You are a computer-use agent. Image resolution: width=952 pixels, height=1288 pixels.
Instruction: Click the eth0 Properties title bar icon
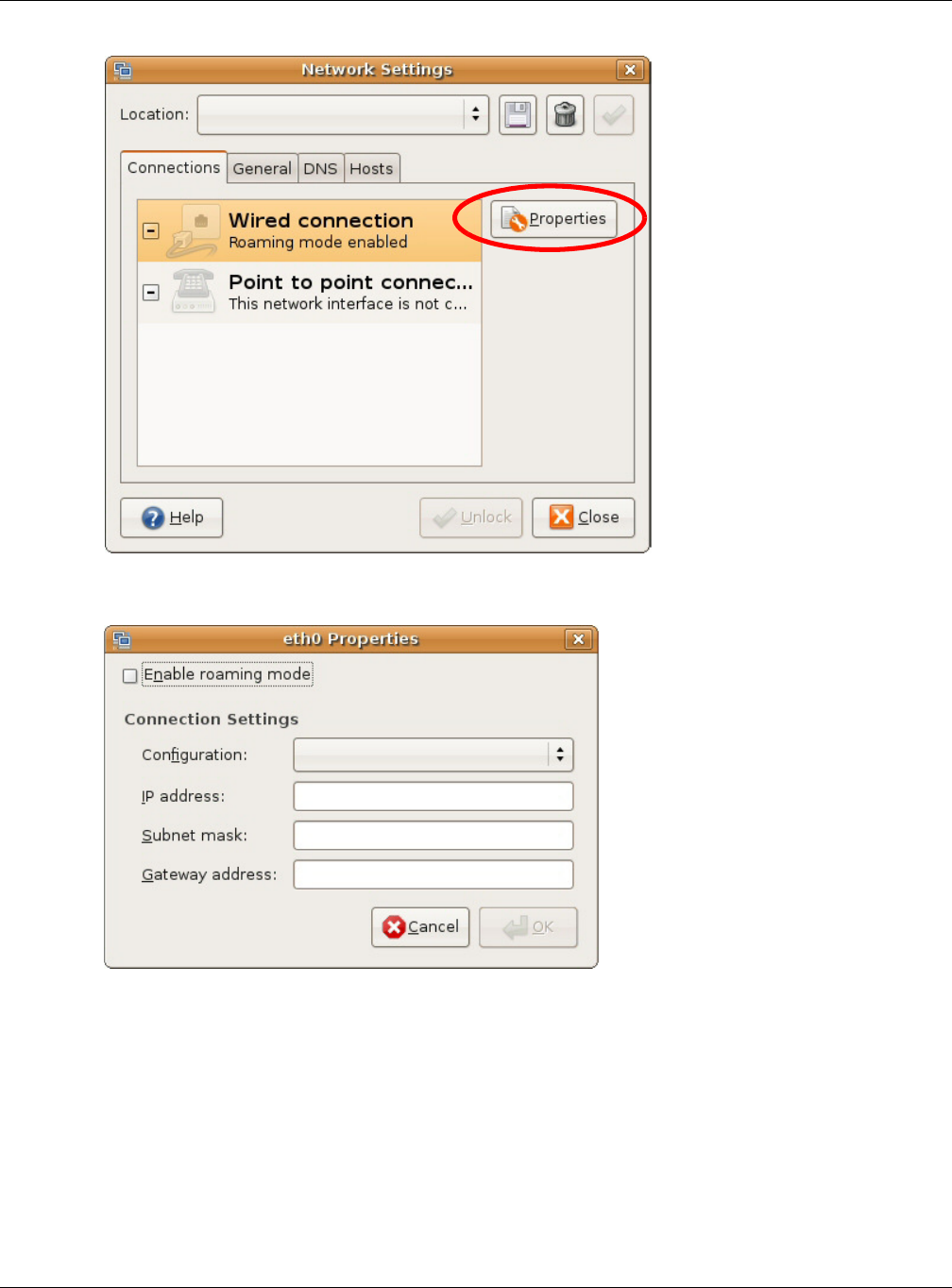pos(122,639)
